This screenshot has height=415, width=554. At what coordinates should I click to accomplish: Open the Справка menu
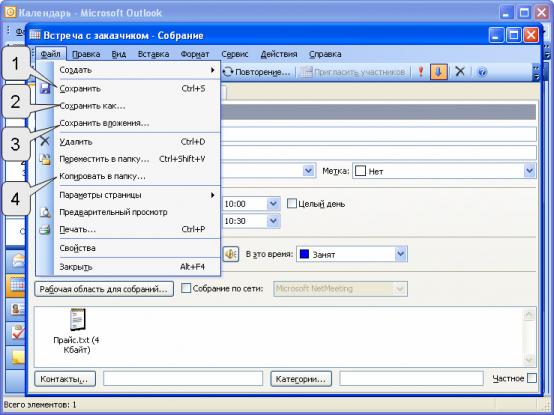pos(325,54)
